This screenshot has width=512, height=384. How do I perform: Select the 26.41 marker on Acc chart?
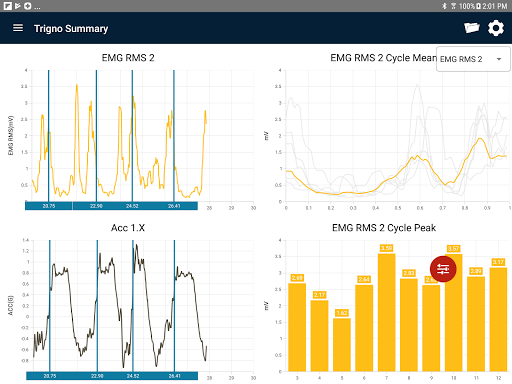pyautogui.click(x=174, y=376)
